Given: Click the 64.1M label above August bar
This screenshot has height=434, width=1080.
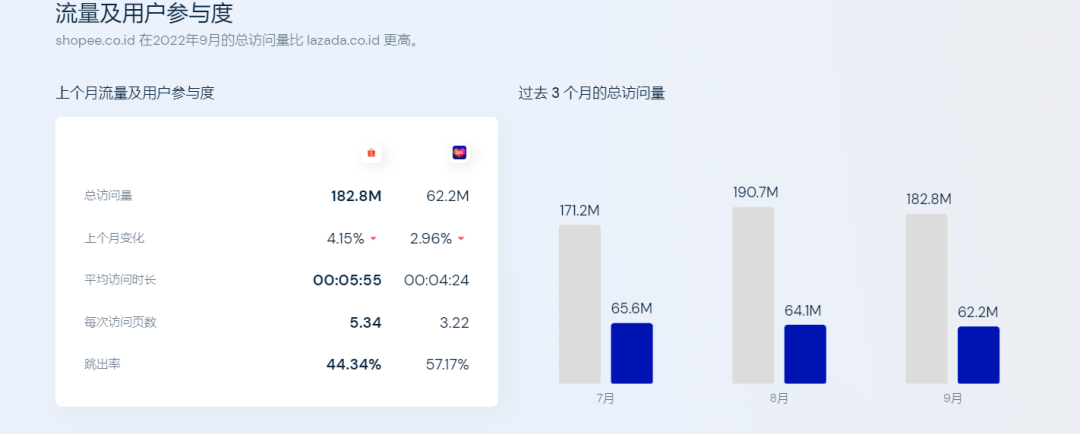Looking at the screenshot, I should (803, 311).
